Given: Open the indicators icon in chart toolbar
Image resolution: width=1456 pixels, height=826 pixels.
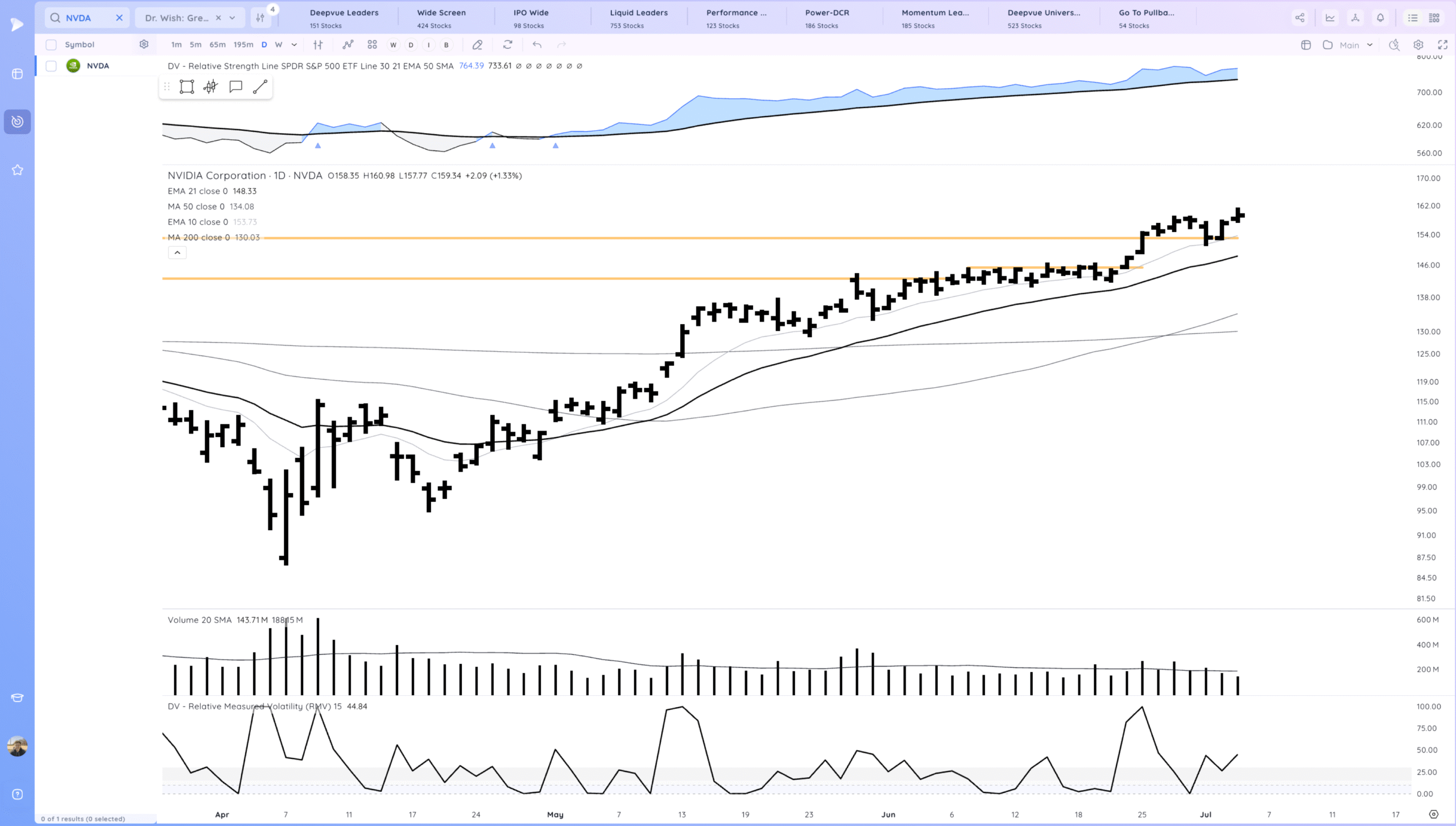Looking at the screenshot, I should (348, 45).
